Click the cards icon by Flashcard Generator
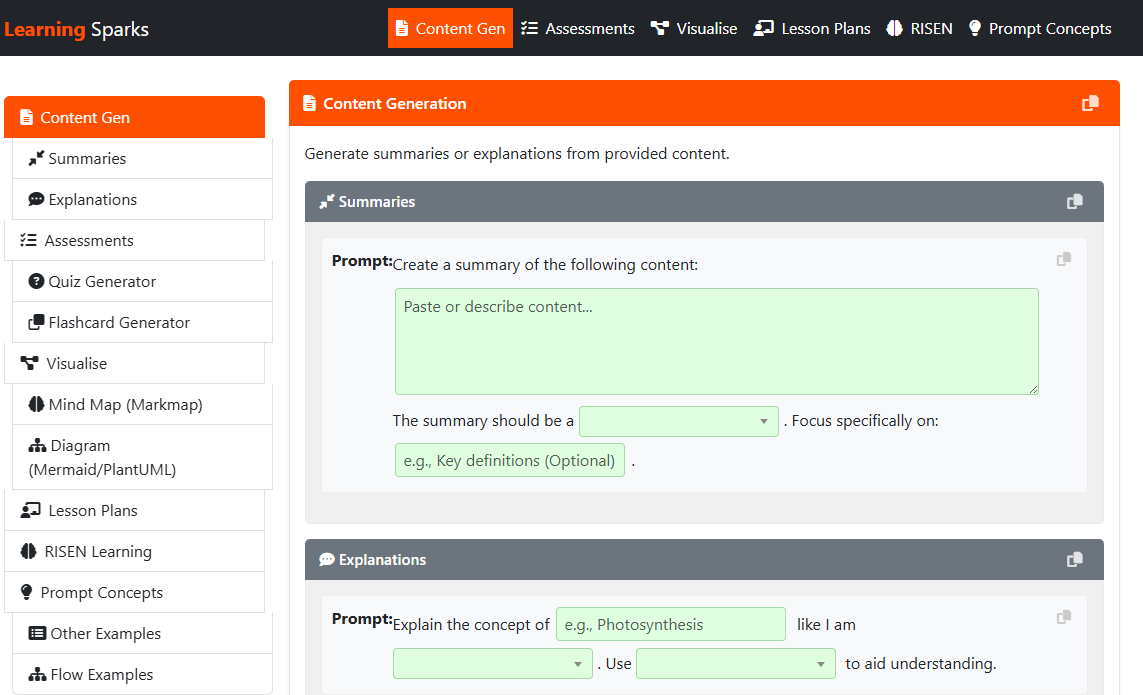 [36, 322]
